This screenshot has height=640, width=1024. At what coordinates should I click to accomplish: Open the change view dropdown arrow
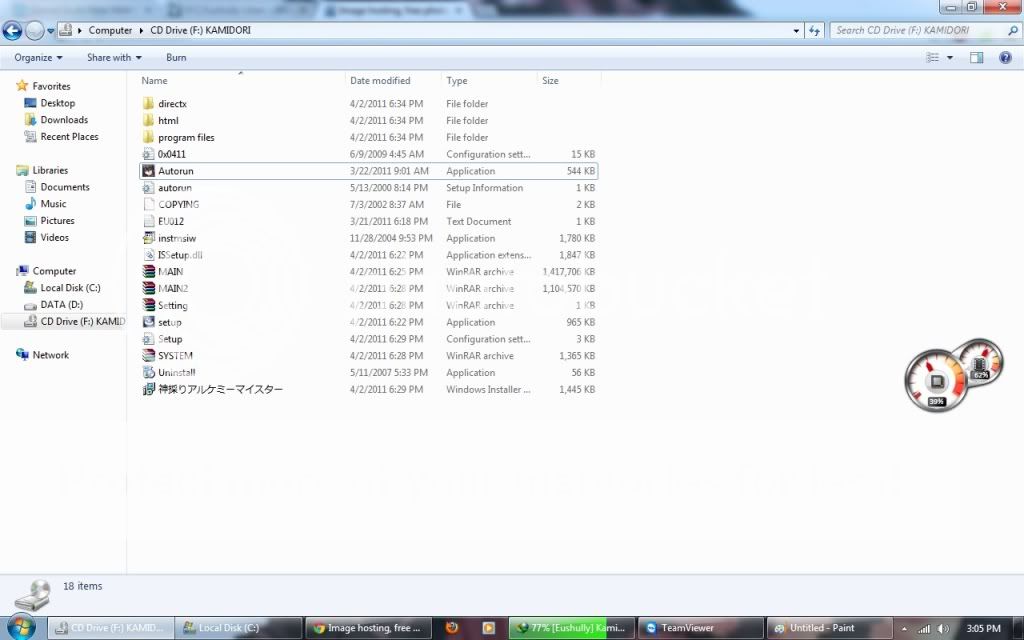950,58
